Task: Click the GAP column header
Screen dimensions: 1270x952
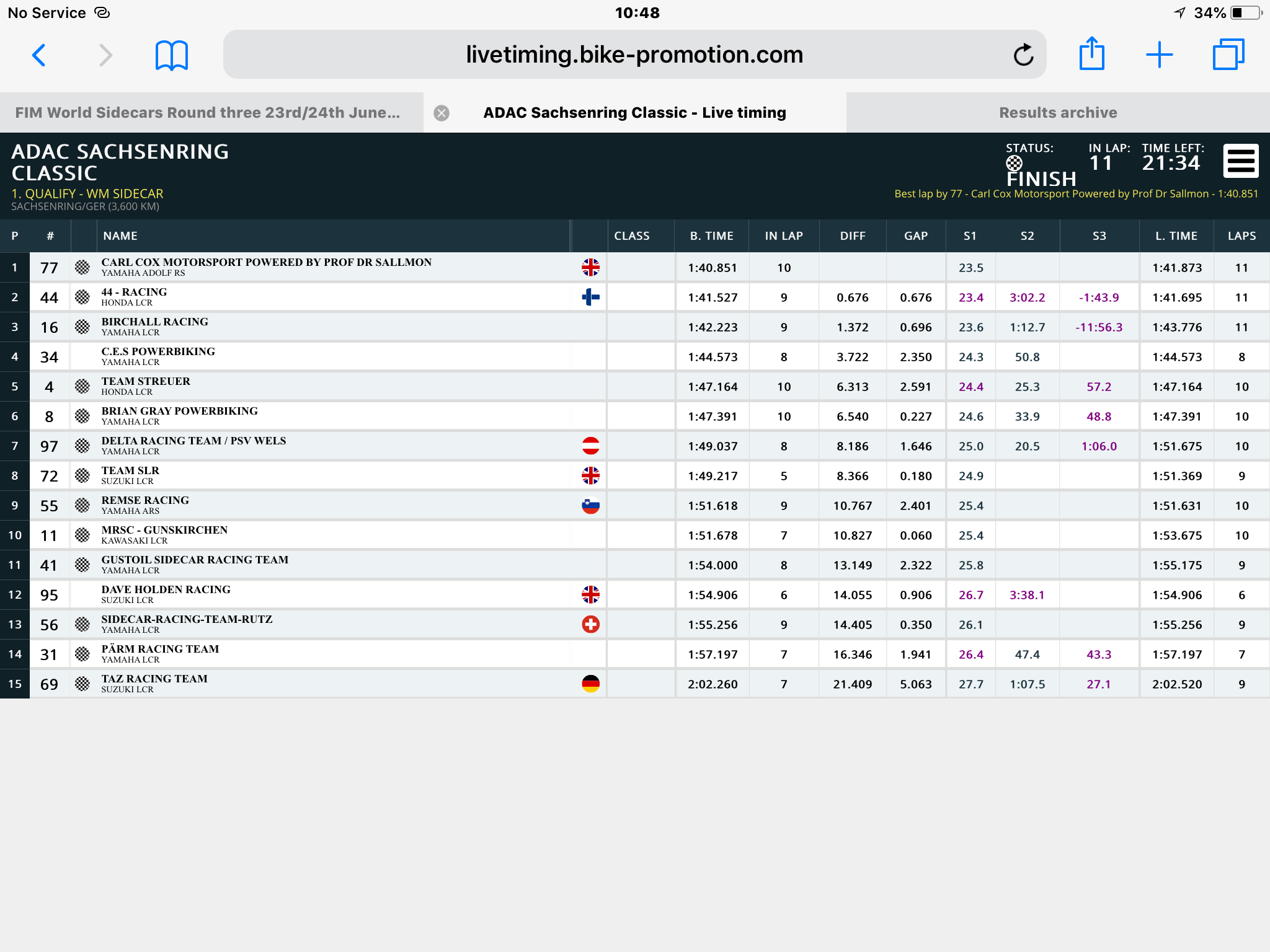Action: [x=916, y=236]
